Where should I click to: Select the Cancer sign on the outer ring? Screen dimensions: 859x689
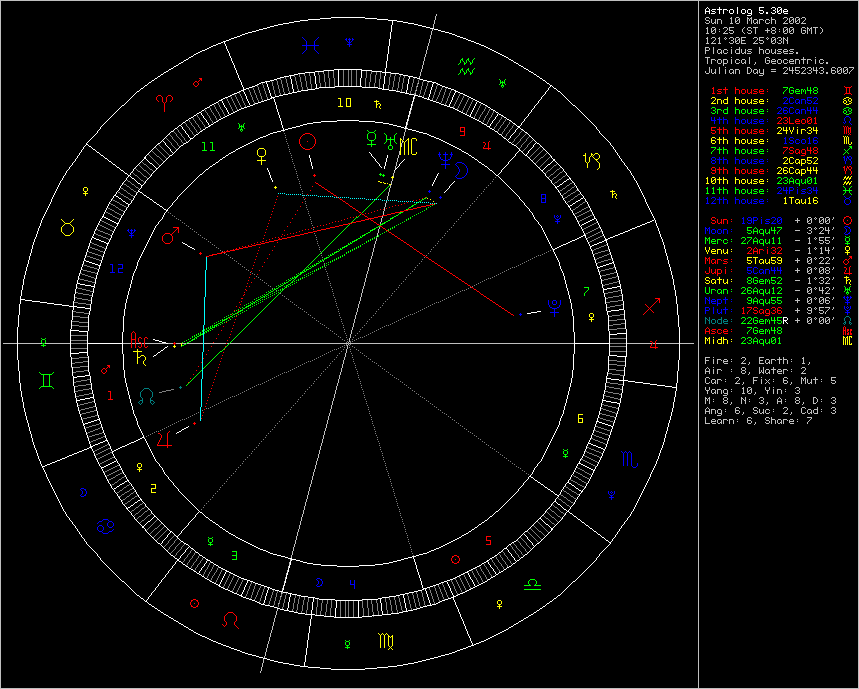[103, 526]
